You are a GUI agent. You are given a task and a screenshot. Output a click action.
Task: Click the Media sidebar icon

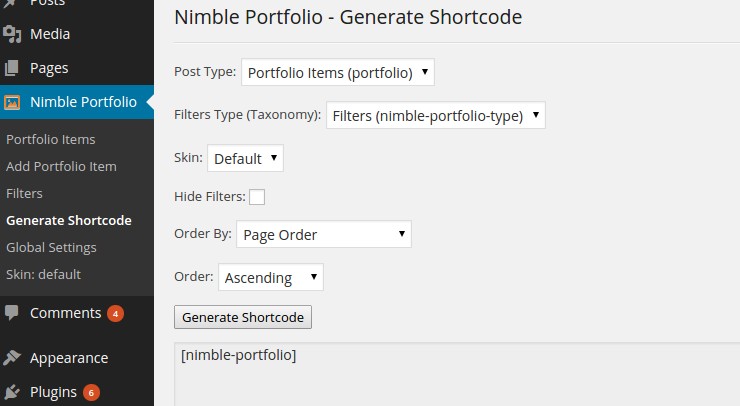(x=12, y=34)
